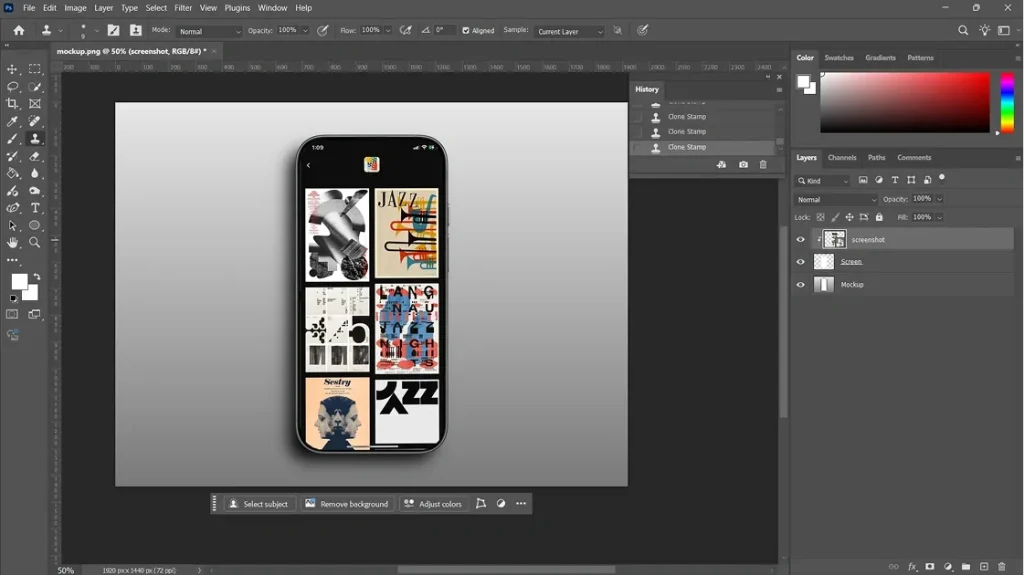Image resolution: width=1024 pixels, height=575 pixels.
Task: Select the Lasso tool
Action: (x=12, y=86)
